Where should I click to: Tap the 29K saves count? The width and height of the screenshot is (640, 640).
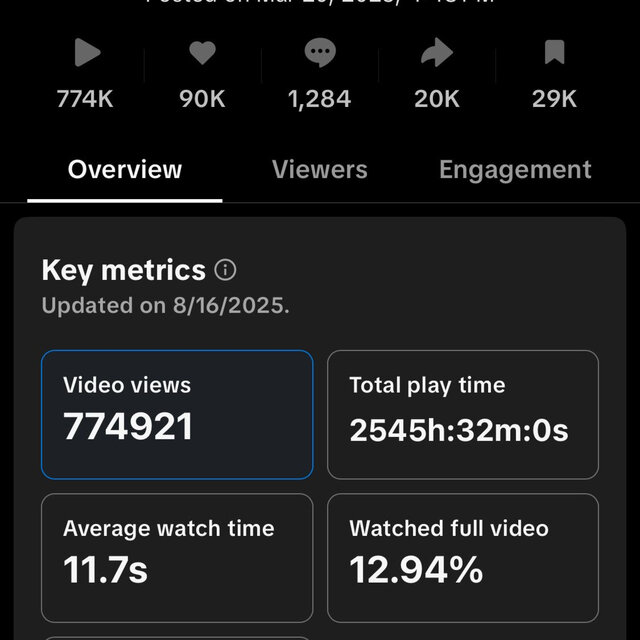tap(554, 99)
